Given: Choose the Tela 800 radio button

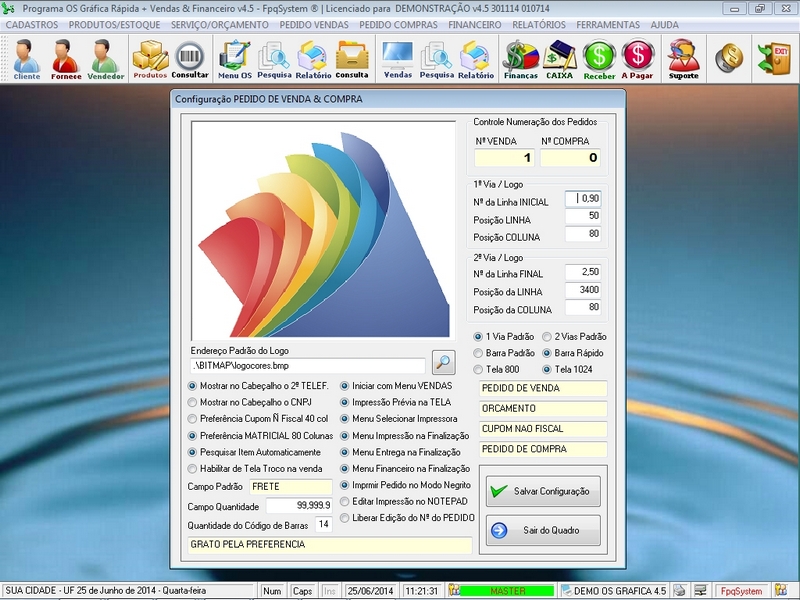Looking at the screenshot, I should (478, 369).
